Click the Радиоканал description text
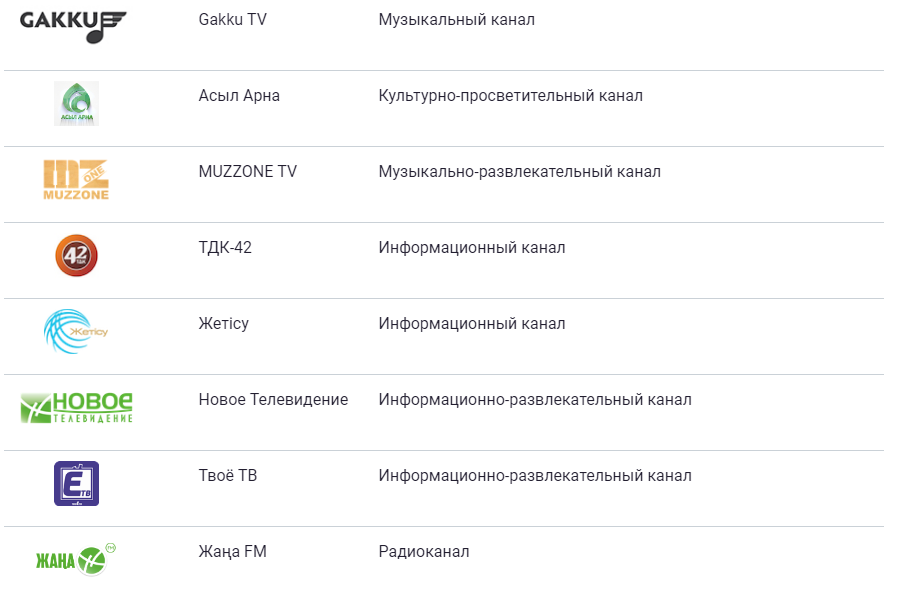900x611 pixels. point(423,552)
